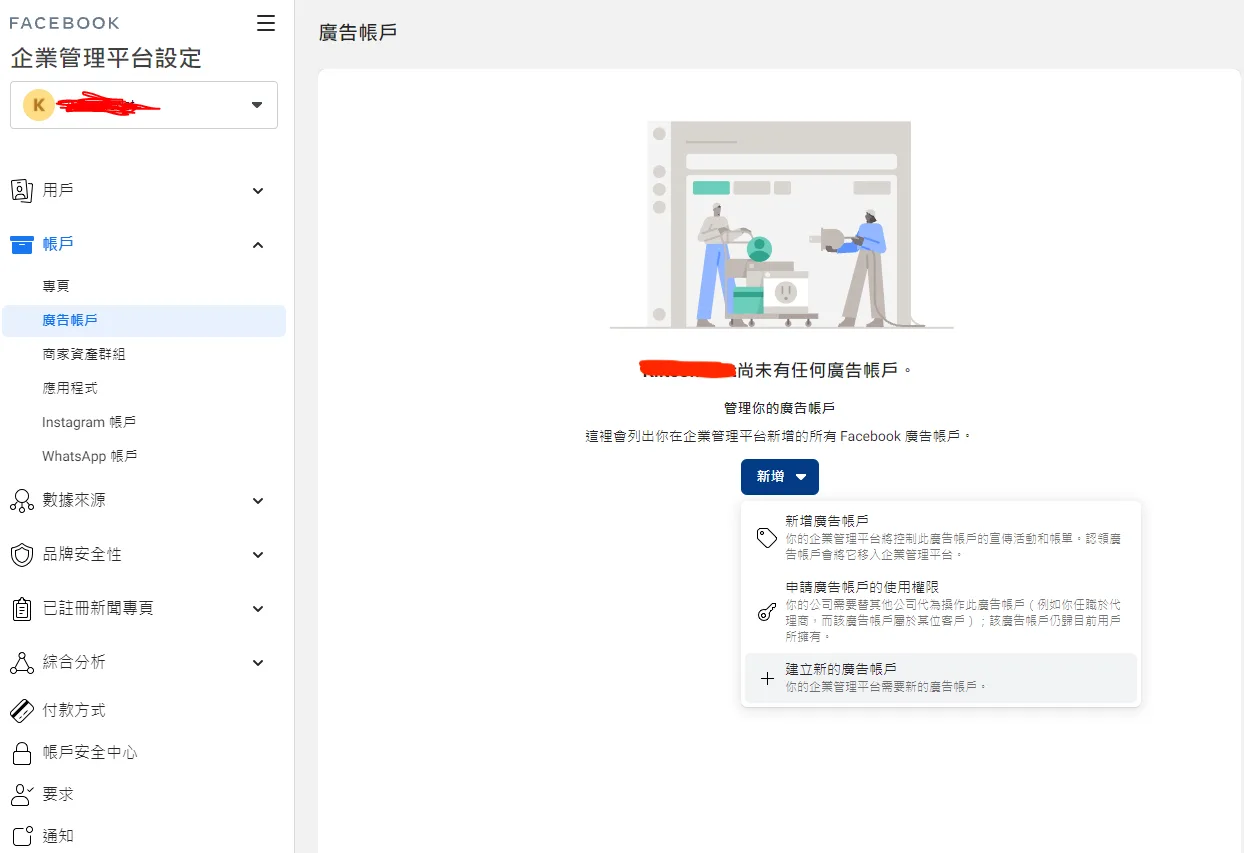Open the 要求 requests icon

[x=21, y=794]
